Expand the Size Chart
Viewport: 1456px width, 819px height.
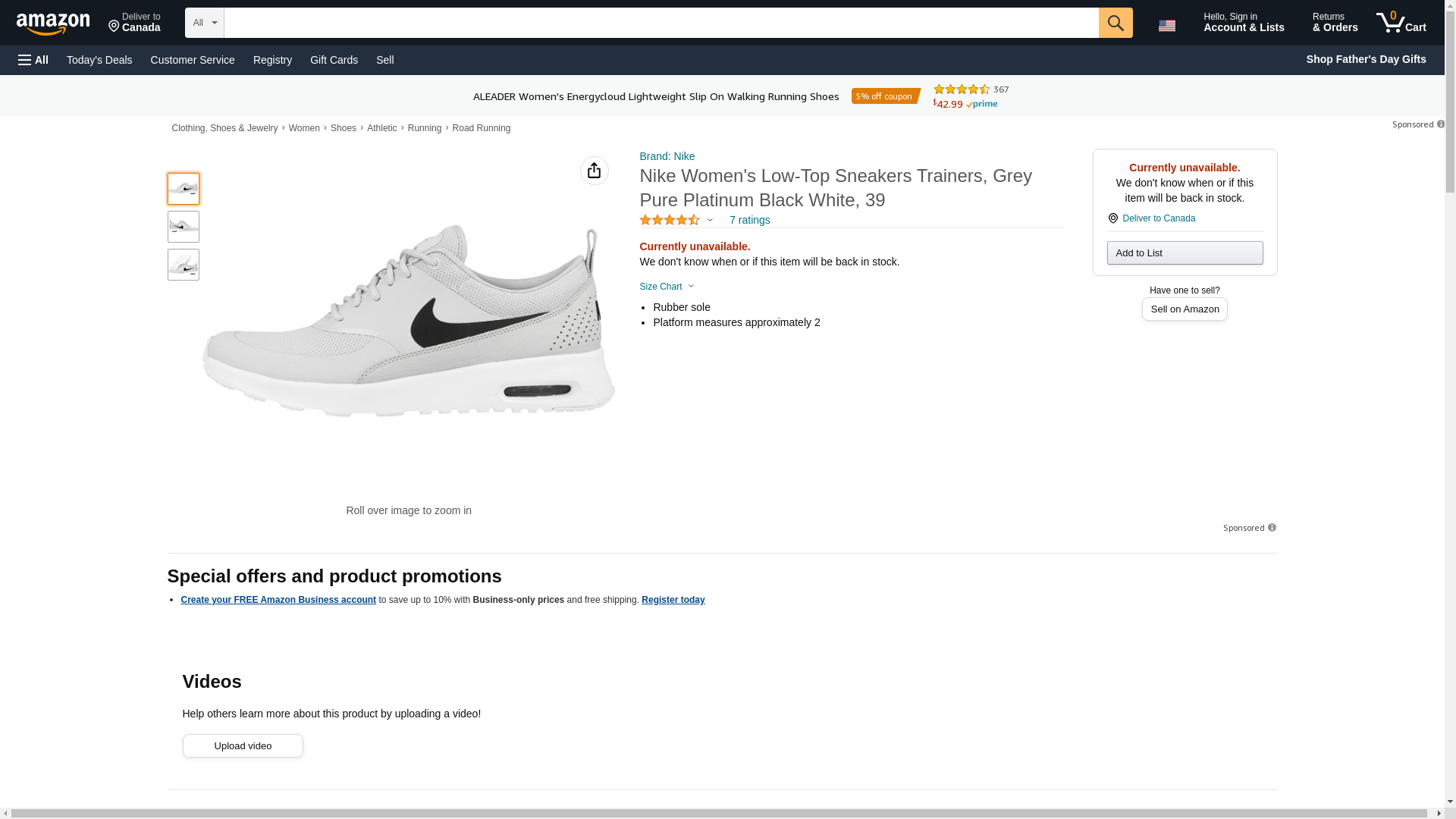coord(667,287)
